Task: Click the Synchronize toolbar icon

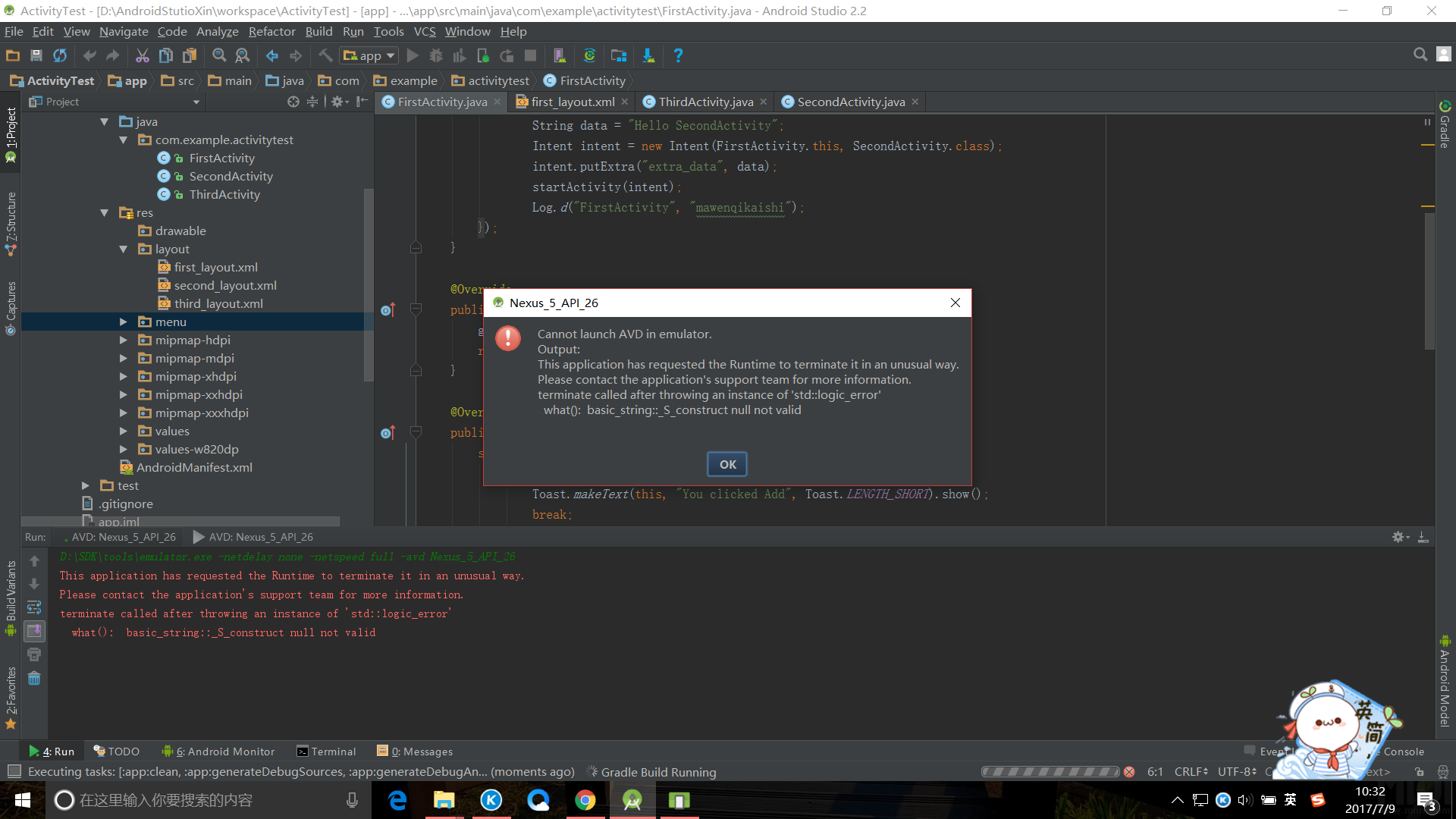Action: (60, 55)
